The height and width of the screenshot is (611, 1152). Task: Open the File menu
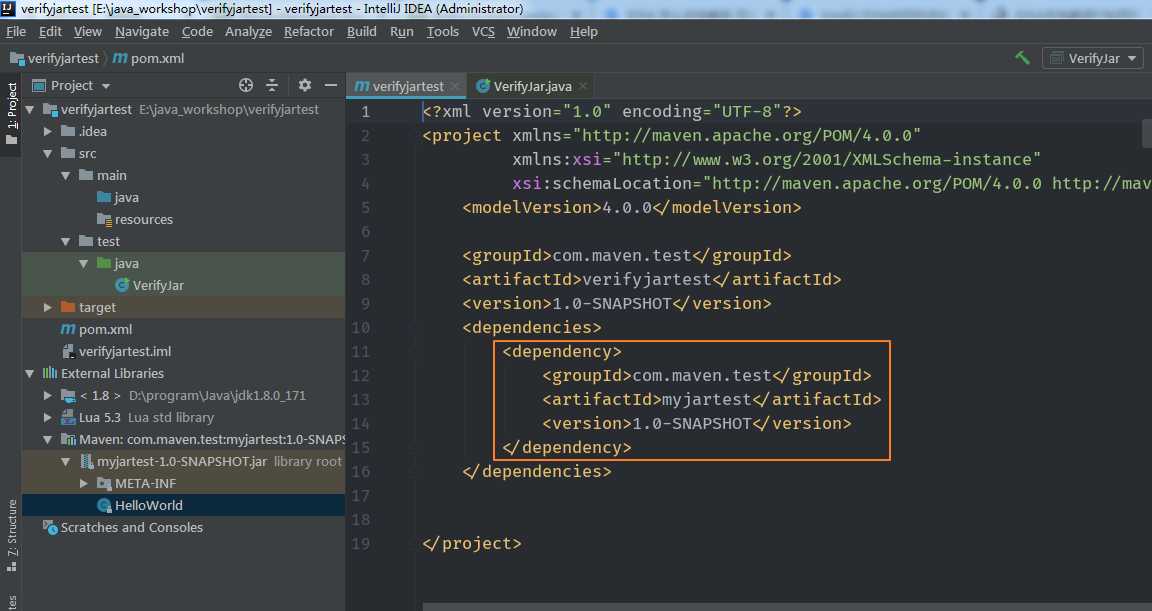click(16, 32)
